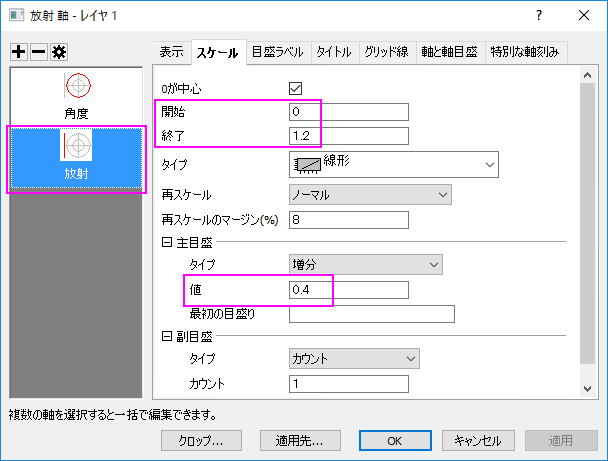This screenshot has width=608, height=461.
Task: Close the 放射 軸 dialog window
Action: 584,16
